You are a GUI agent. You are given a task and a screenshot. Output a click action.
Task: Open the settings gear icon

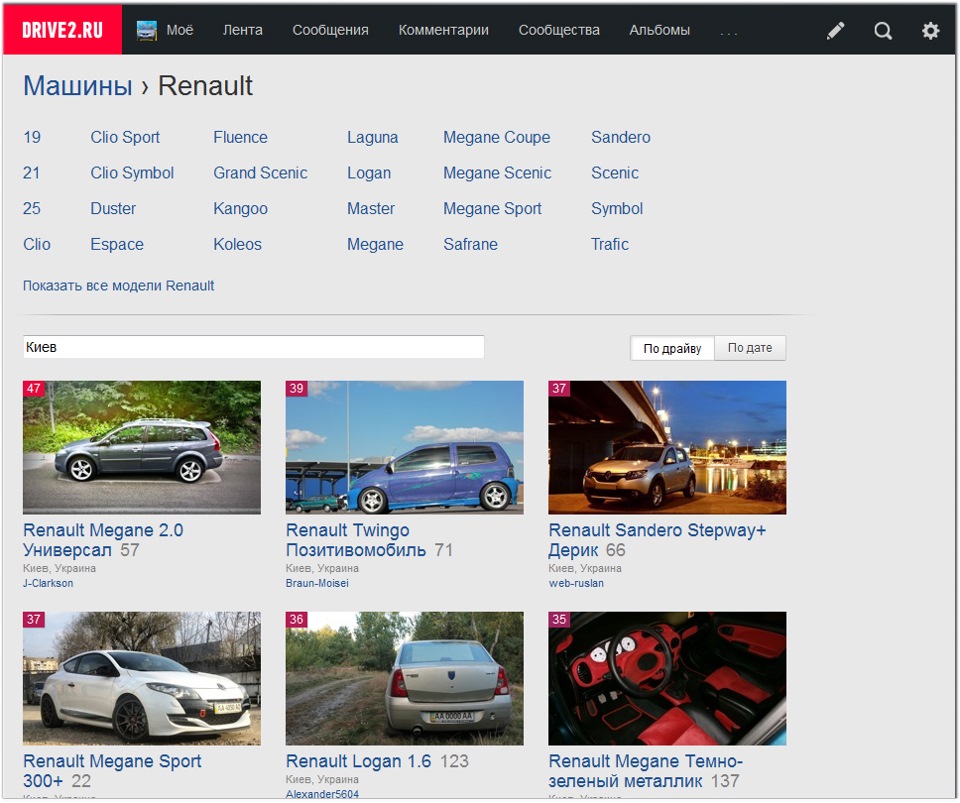click(930, 30)
